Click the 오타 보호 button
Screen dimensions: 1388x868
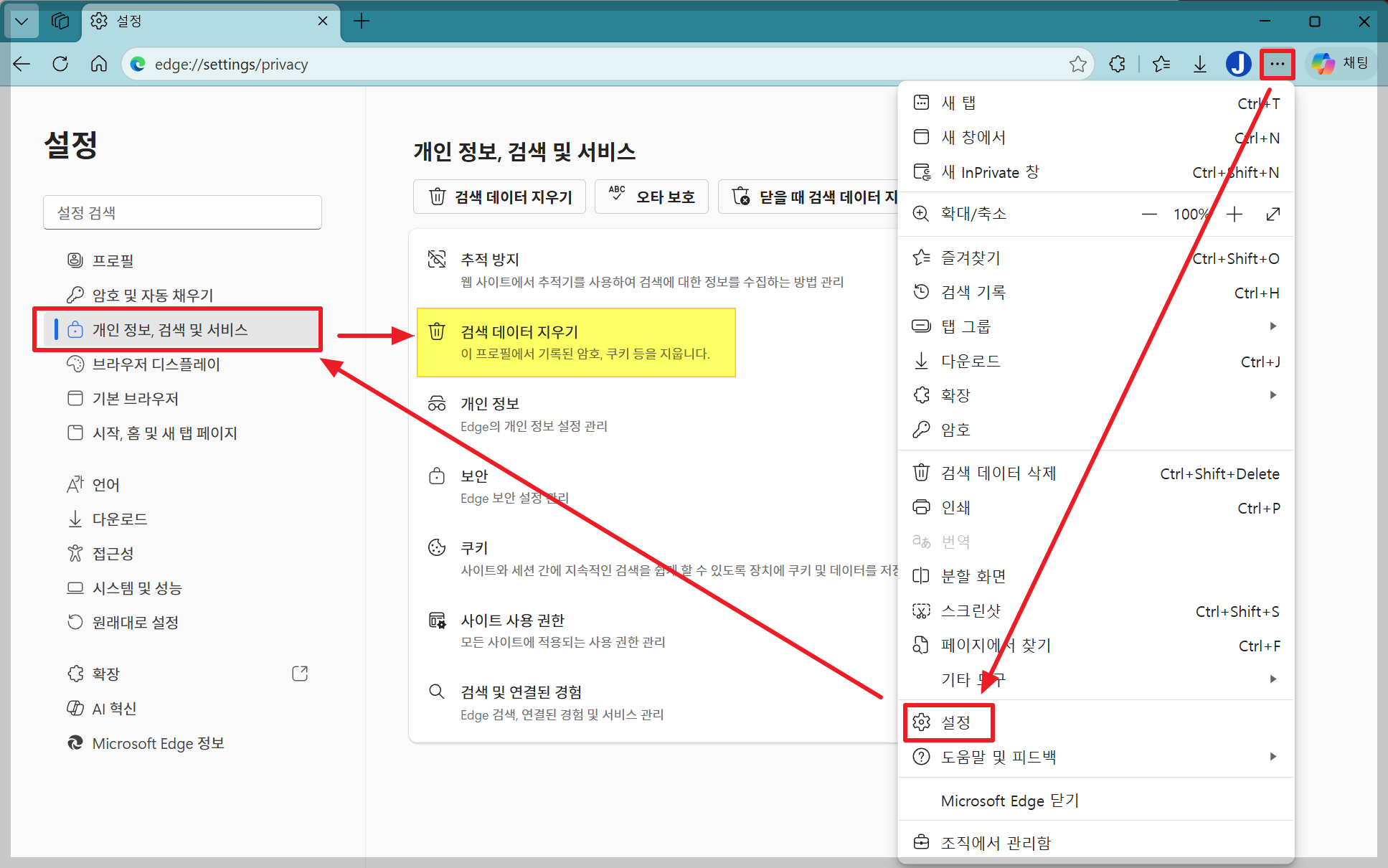pos(651,197)
